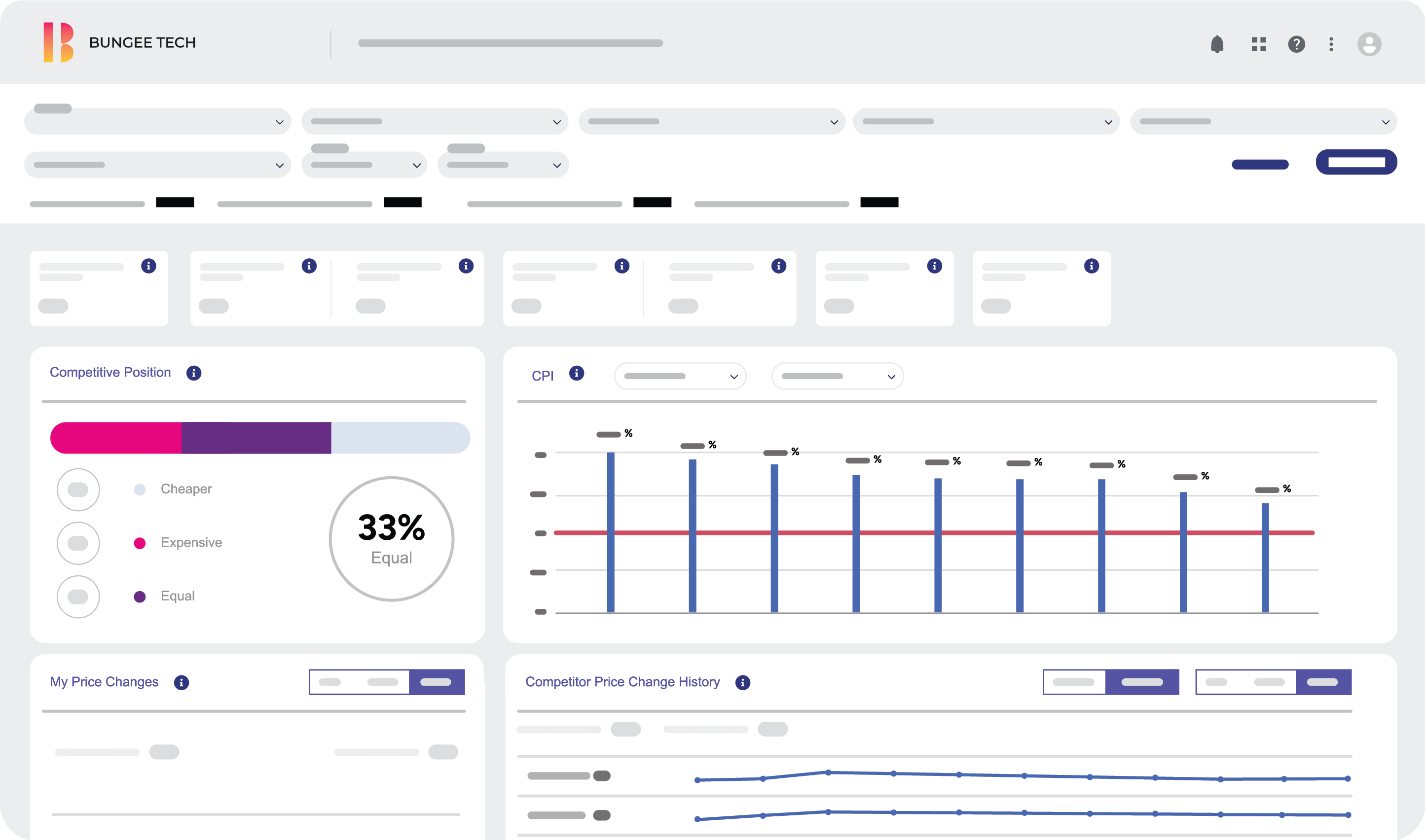Click the pink Expensive segment of the position bar
Image resolution: width=1425 pixels, height=840 pixels.
[x=115, y=438]
